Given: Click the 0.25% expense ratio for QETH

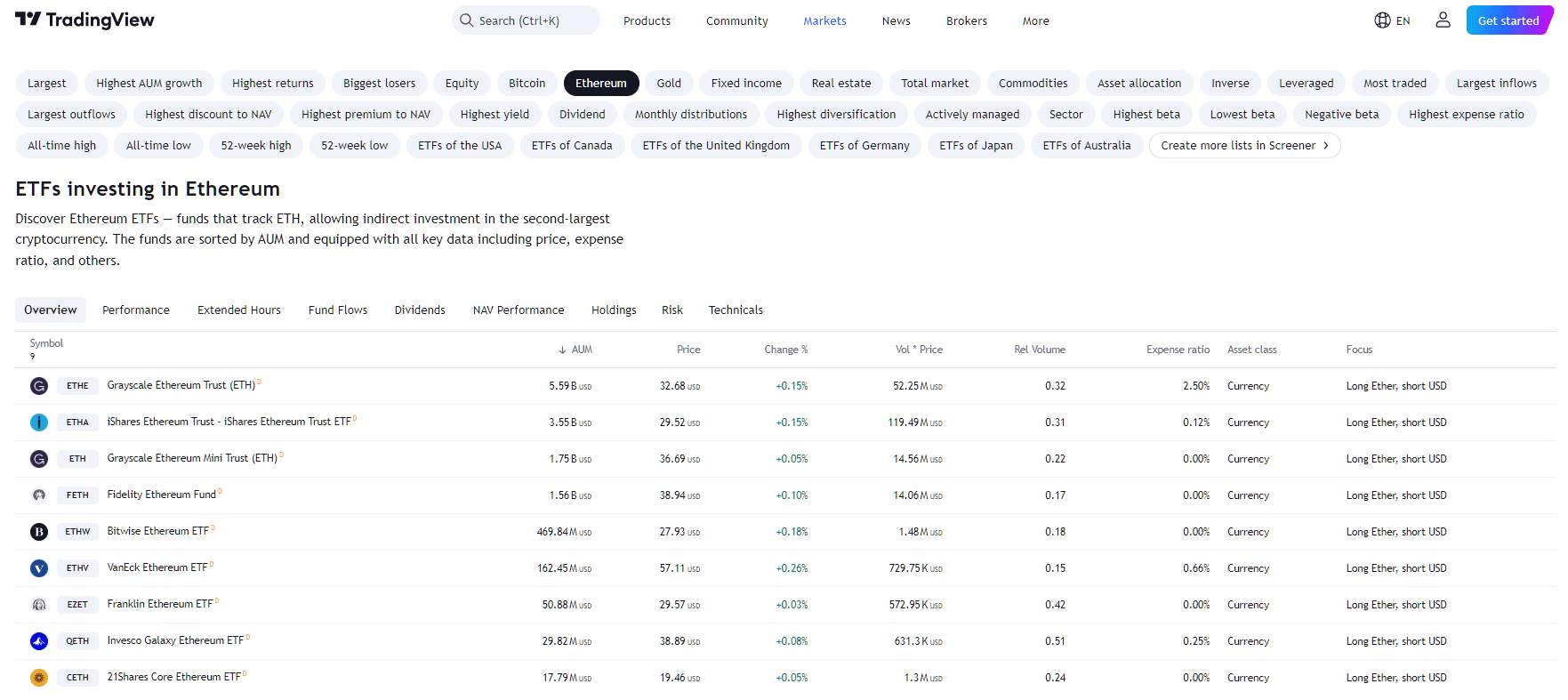Looking at the screenshot, I should click(1196, 641).
